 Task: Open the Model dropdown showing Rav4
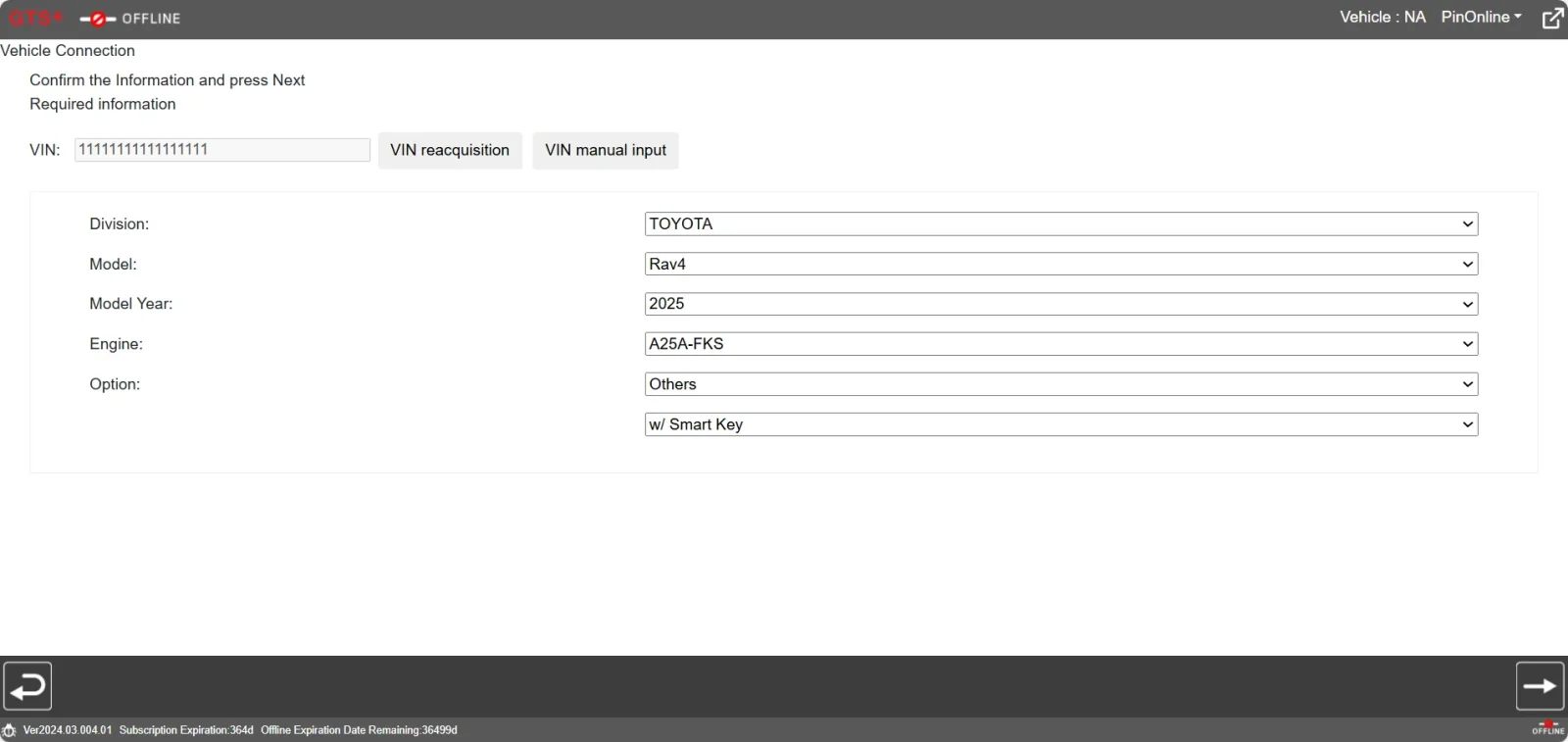[1060, 265]
